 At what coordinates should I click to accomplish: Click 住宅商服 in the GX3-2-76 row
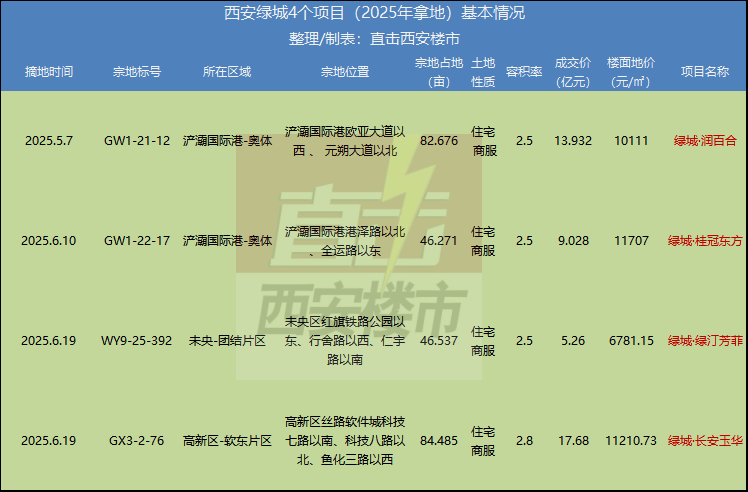click(484, 440)
